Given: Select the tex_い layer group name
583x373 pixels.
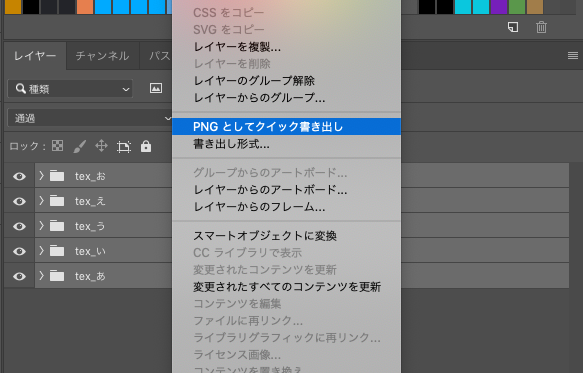Looking at the screenshot, I should (90, 251).
